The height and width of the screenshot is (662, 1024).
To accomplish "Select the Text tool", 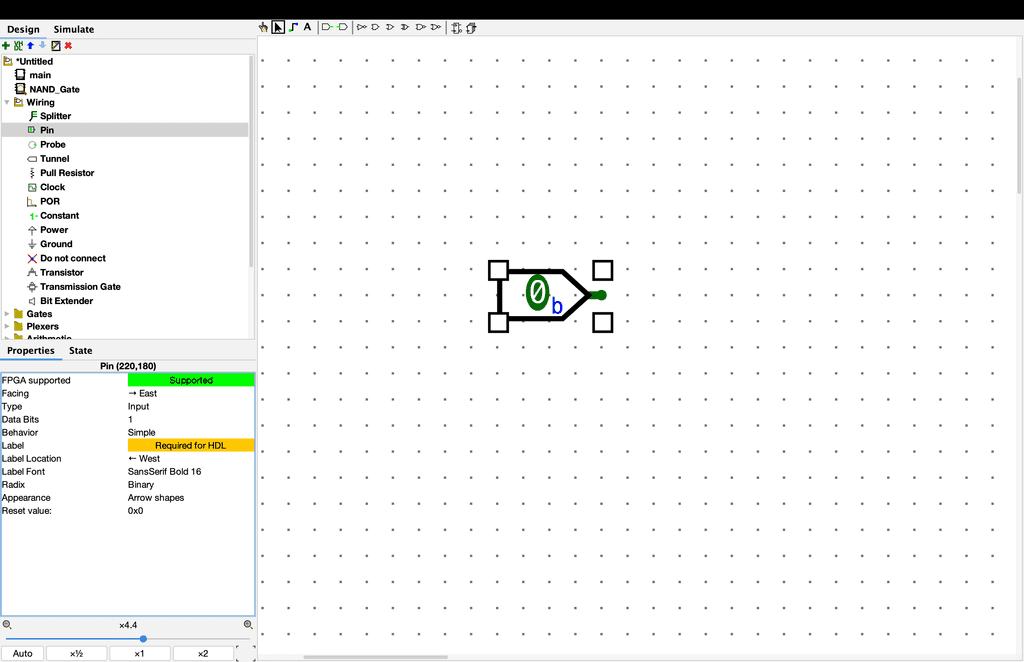I will click(x=307, y=27).
